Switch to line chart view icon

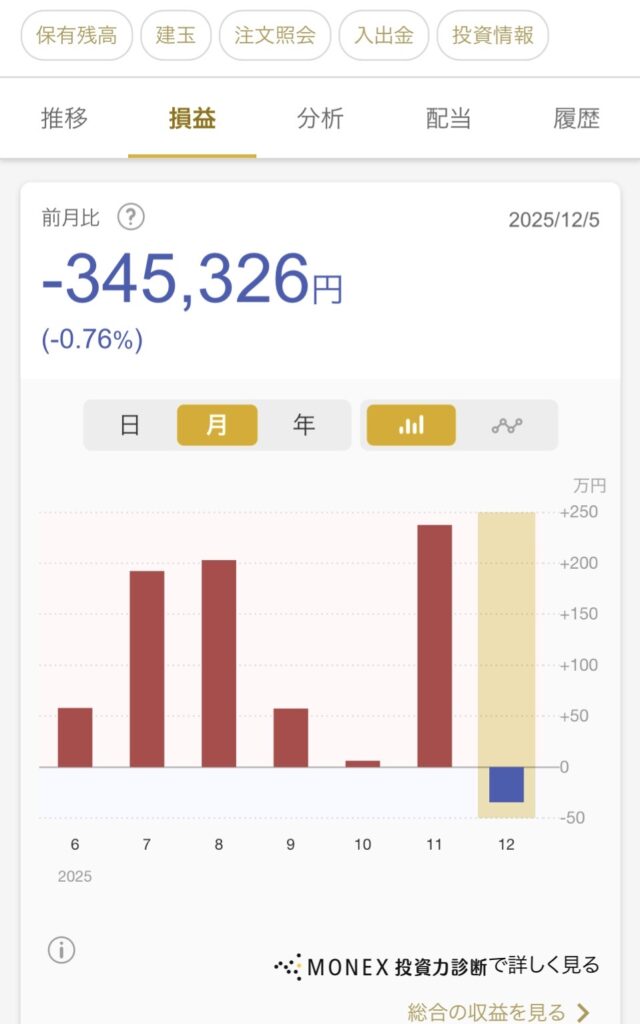(507, 425)
